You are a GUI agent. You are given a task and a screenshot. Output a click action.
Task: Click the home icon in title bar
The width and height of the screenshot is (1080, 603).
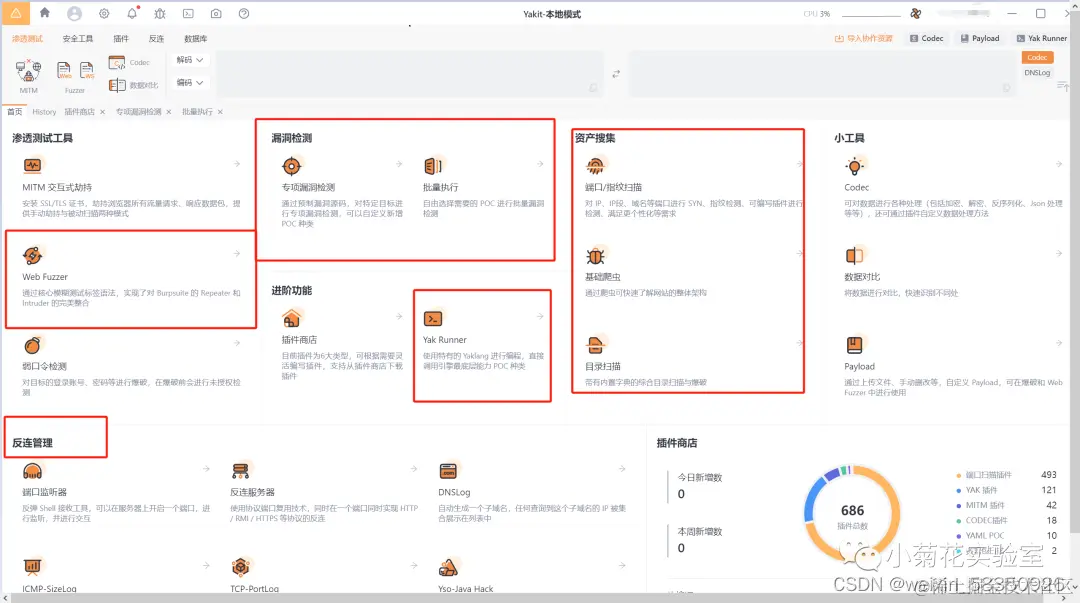pos(45,12)
